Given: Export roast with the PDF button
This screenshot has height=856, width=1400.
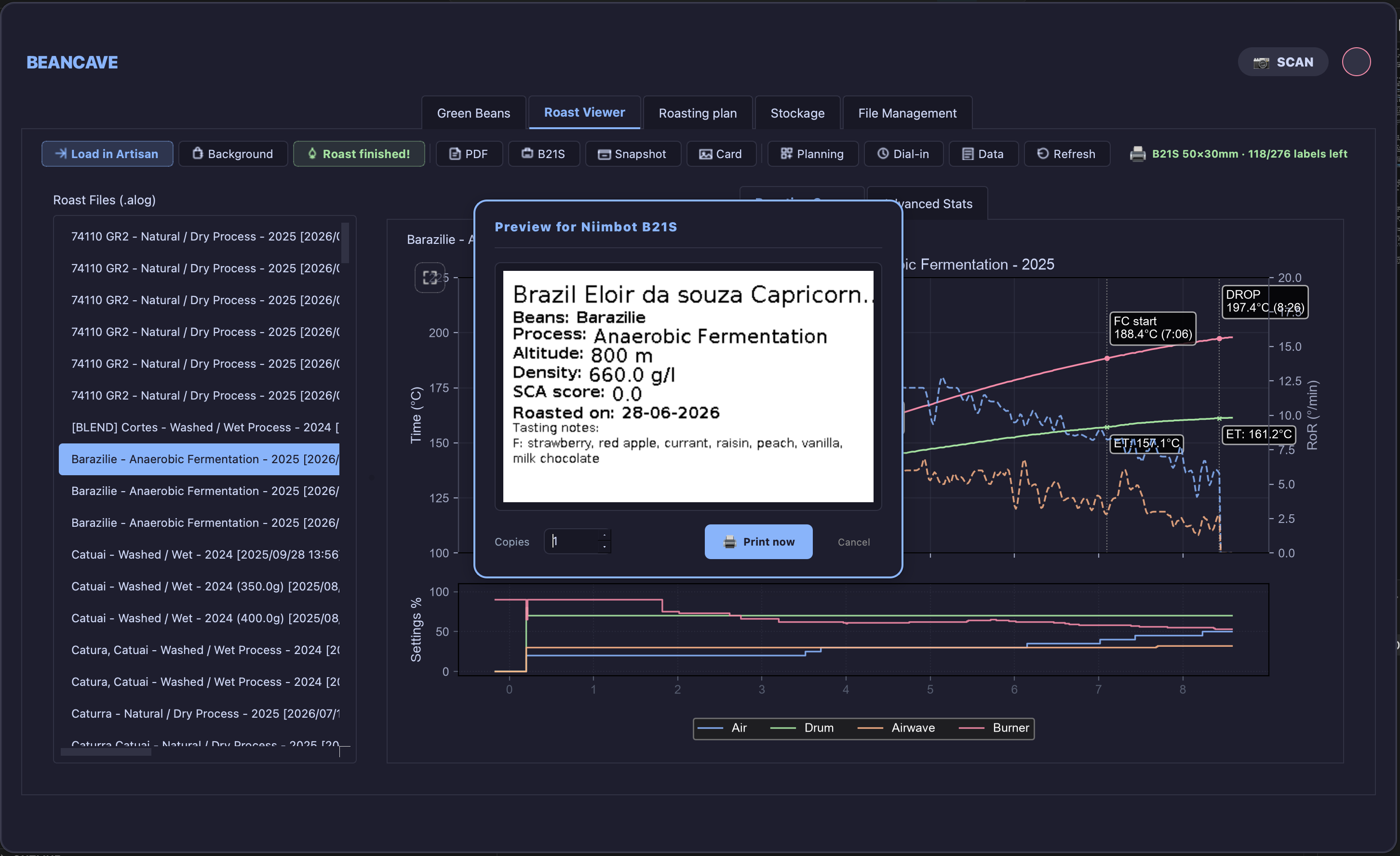Looking at the screenshot, I should coord(469,154).
